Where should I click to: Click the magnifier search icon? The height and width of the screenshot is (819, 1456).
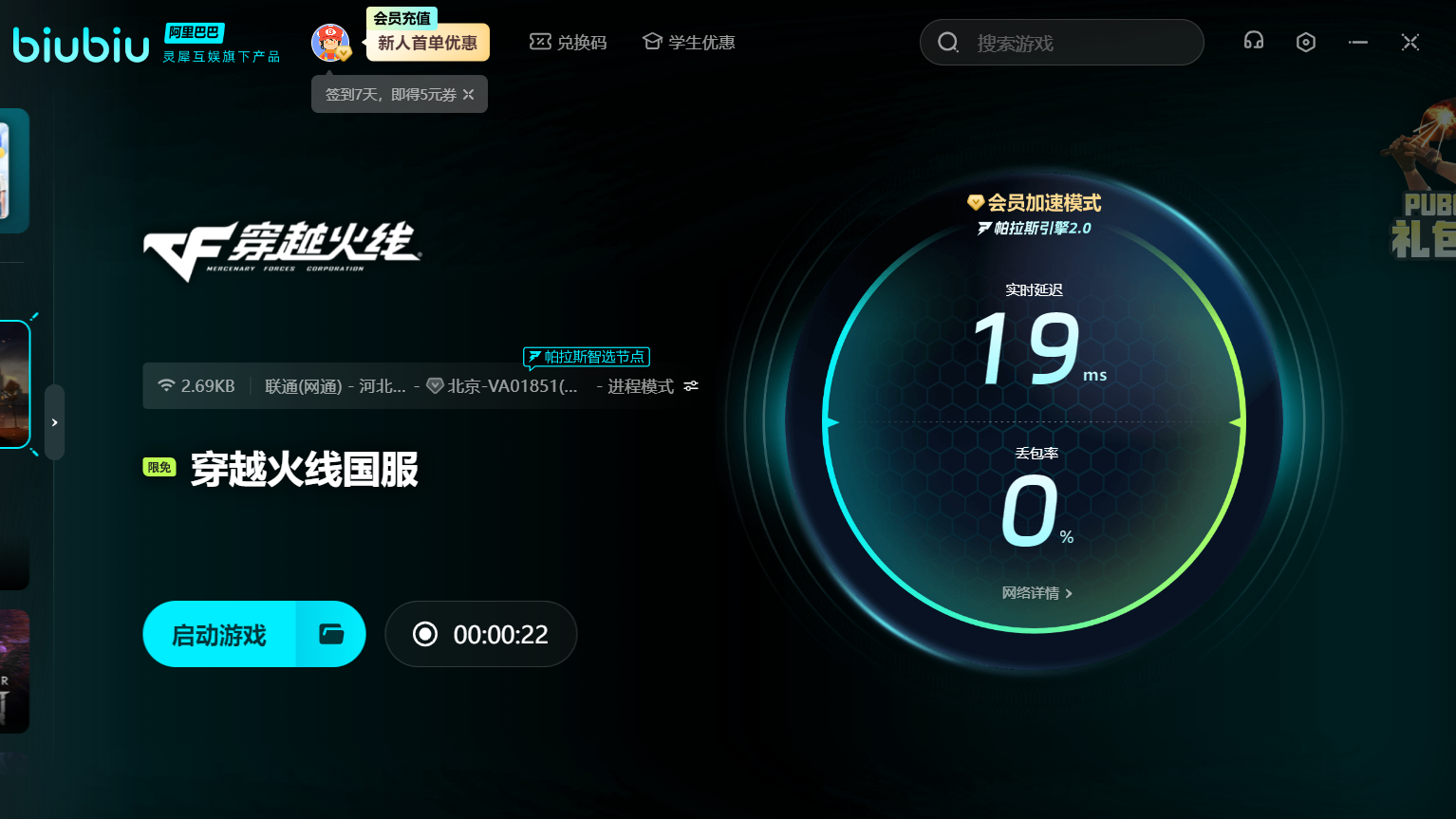pyautogui.click(x=948, y=43)
